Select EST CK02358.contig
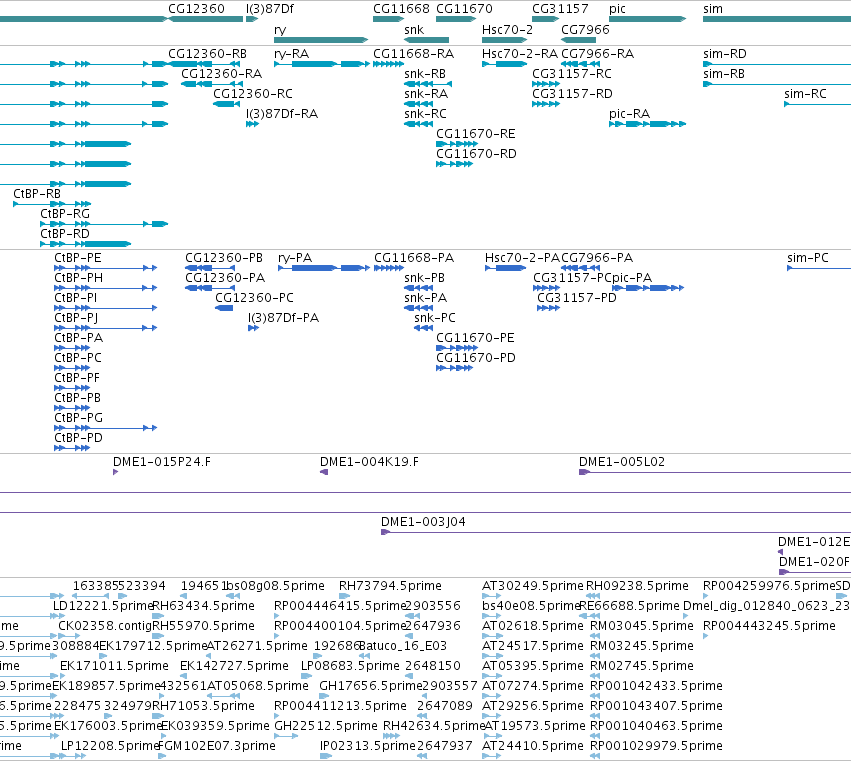Screen dimensions: 851x761 coord(105,626)
